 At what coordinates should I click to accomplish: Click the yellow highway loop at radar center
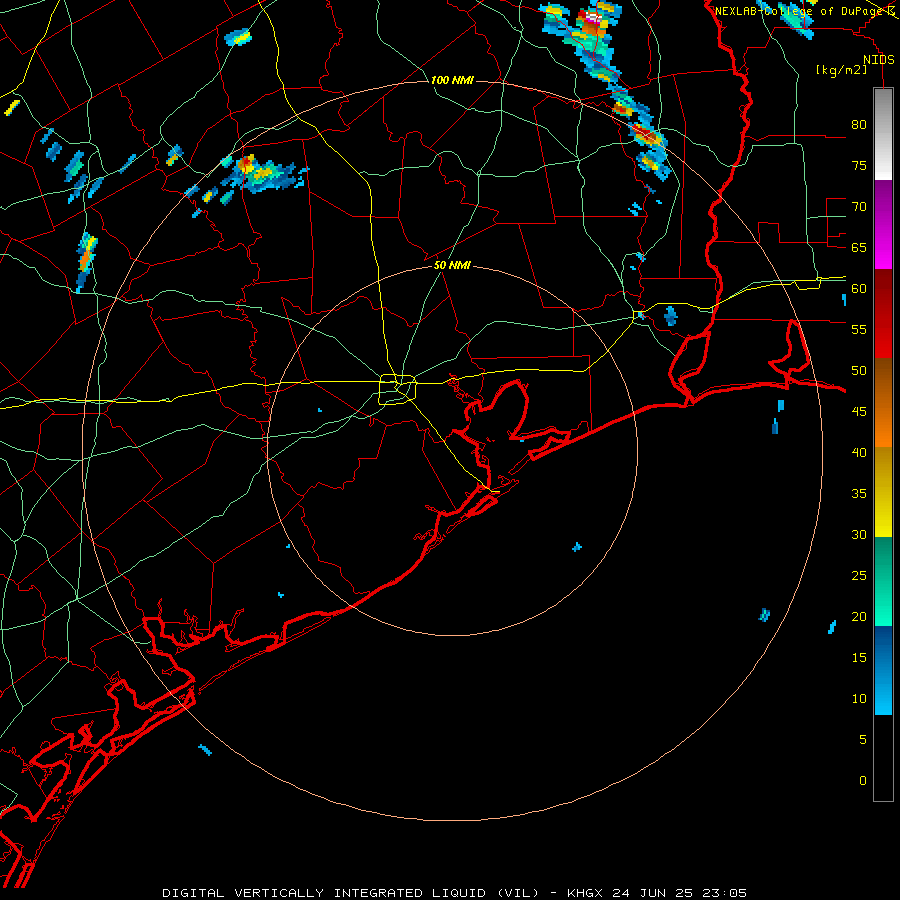pyautogui.click(x=398, y=390)
